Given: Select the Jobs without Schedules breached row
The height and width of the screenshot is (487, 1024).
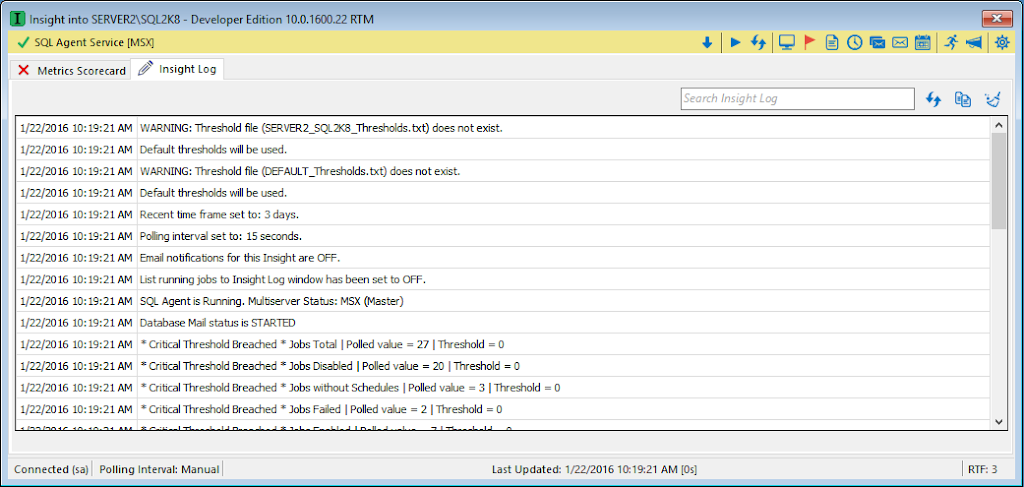Looking at the screenshot, I should [503, 387].
